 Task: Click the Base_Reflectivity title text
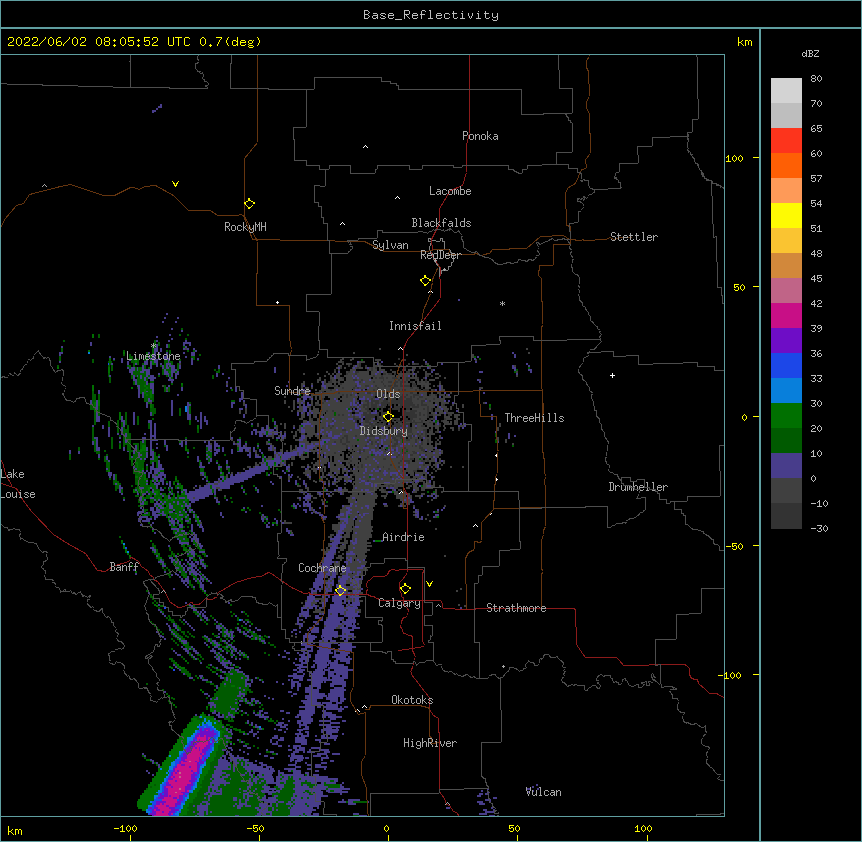(431, 15)
